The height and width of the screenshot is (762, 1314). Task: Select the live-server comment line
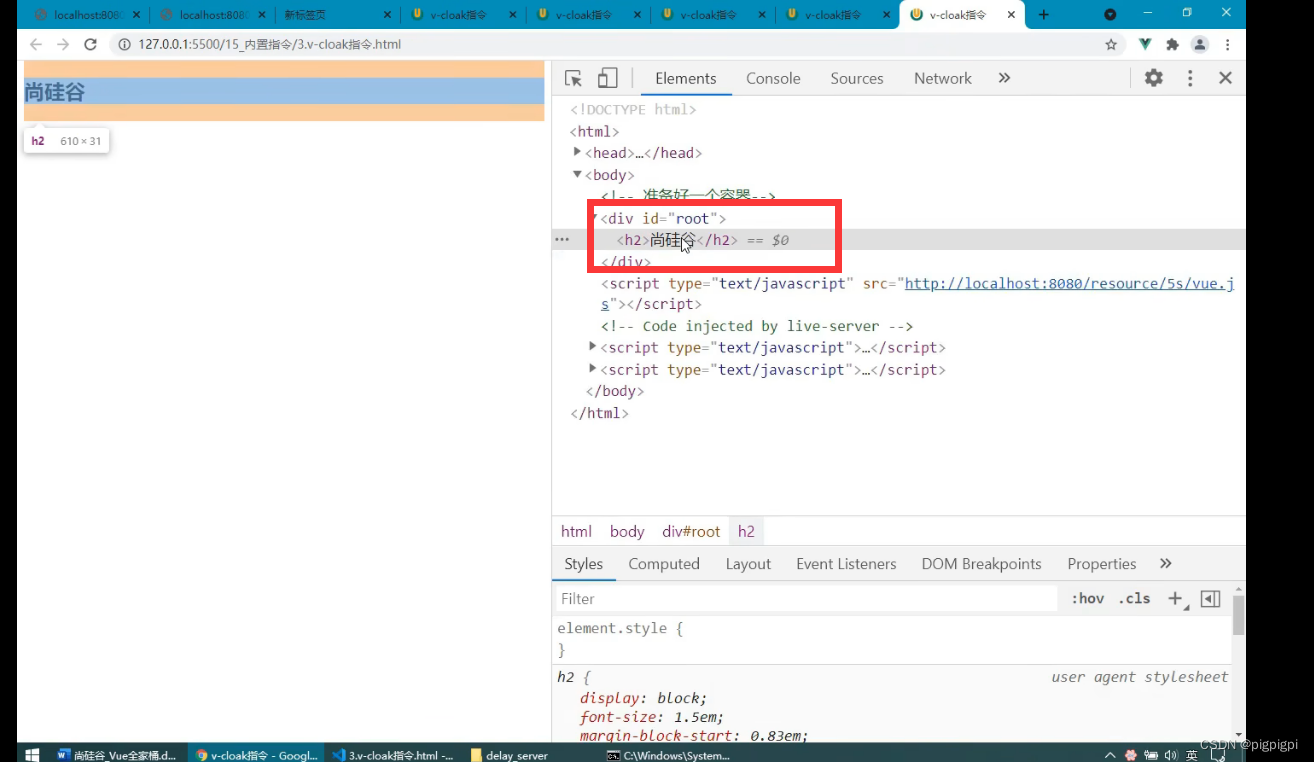pos(757,326)
